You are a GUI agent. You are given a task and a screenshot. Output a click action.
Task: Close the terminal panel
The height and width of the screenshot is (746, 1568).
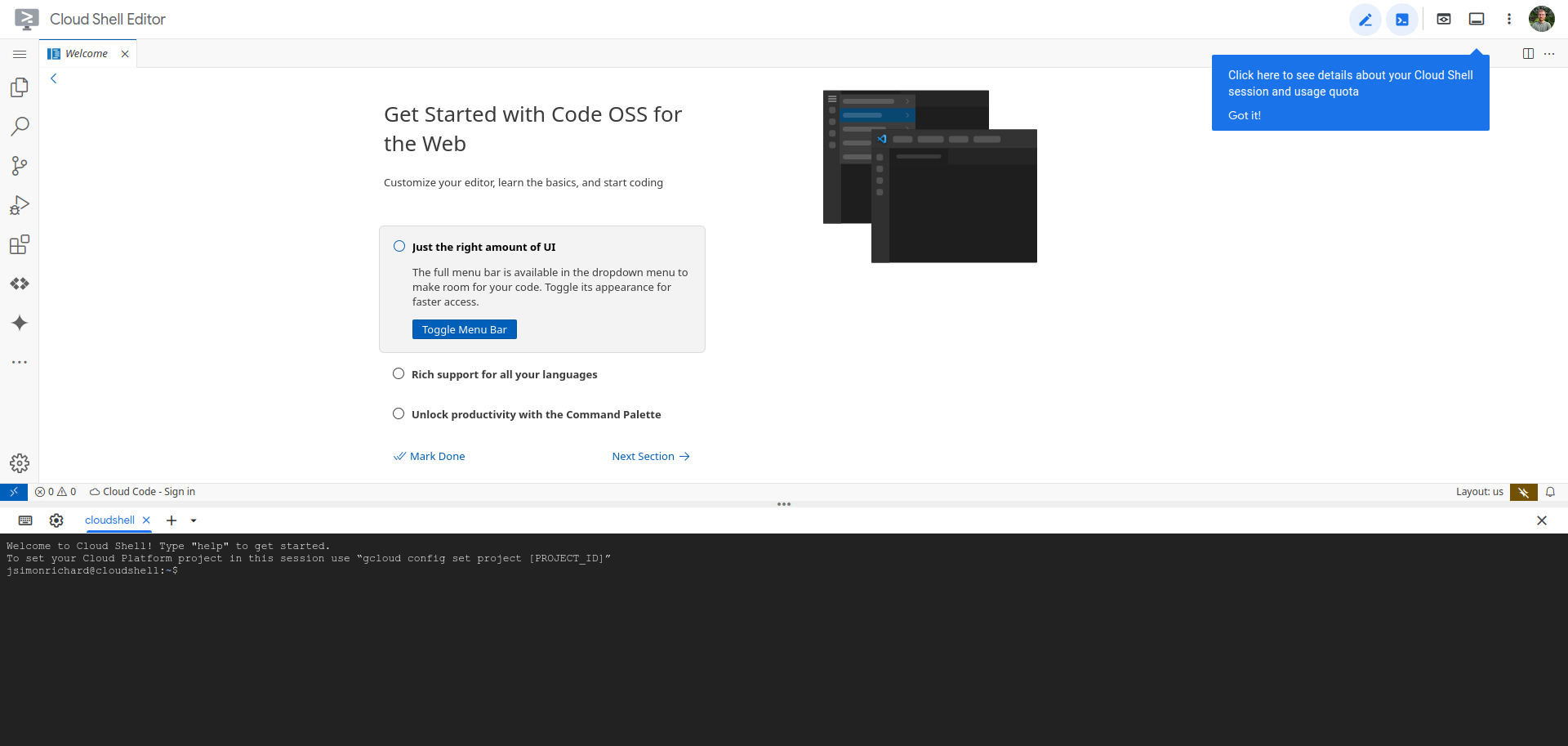pos(1542,520)
